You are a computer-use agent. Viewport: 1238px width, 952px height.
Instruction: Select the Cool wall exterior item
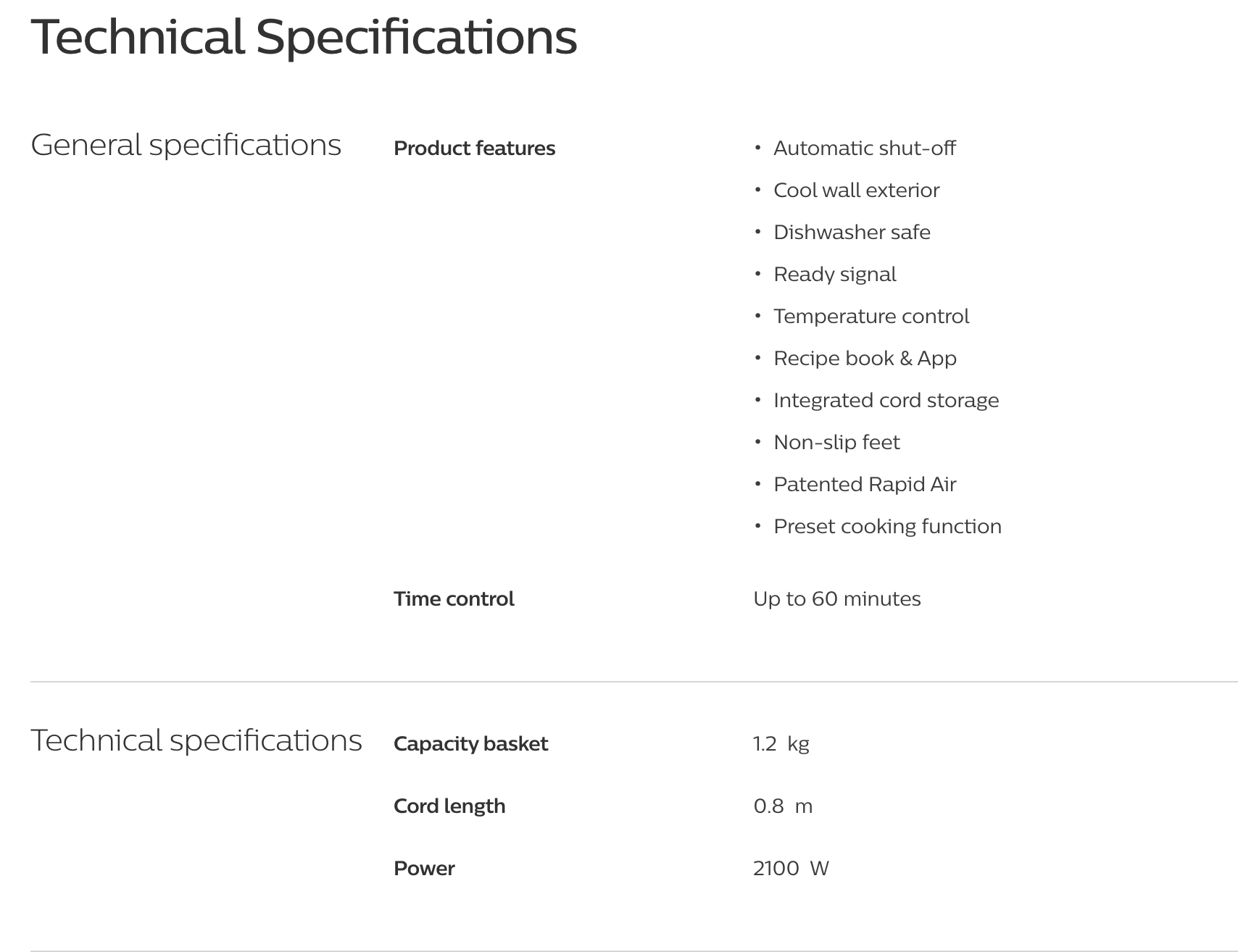[x=856, y=191]
